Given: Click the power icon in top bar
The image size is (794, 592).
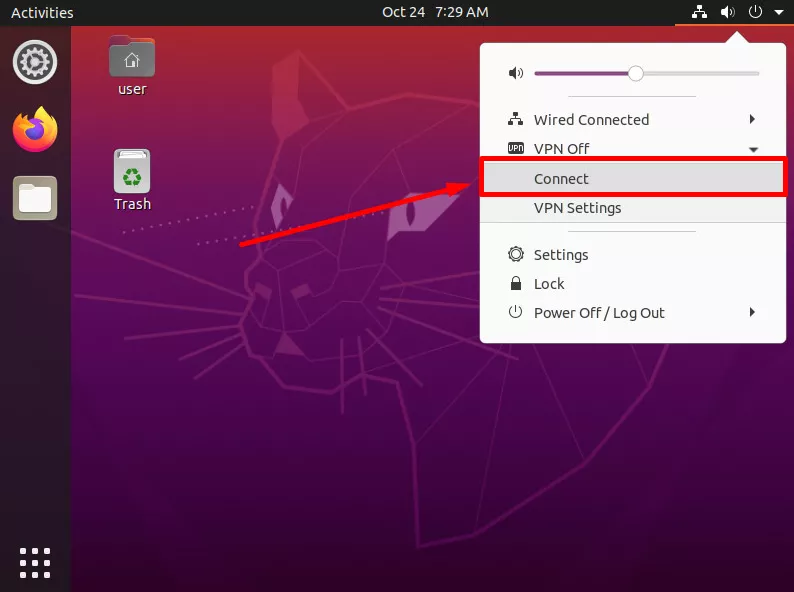Looking at the screenshot, I should 755,12.
